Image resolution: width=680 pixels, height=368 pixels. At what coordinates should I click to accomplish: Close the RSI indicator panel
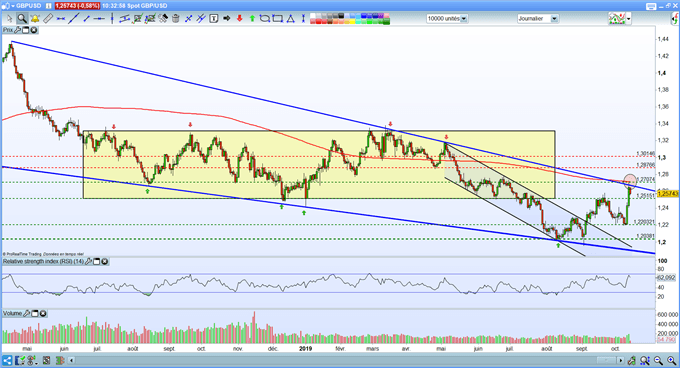coord(105,261)
